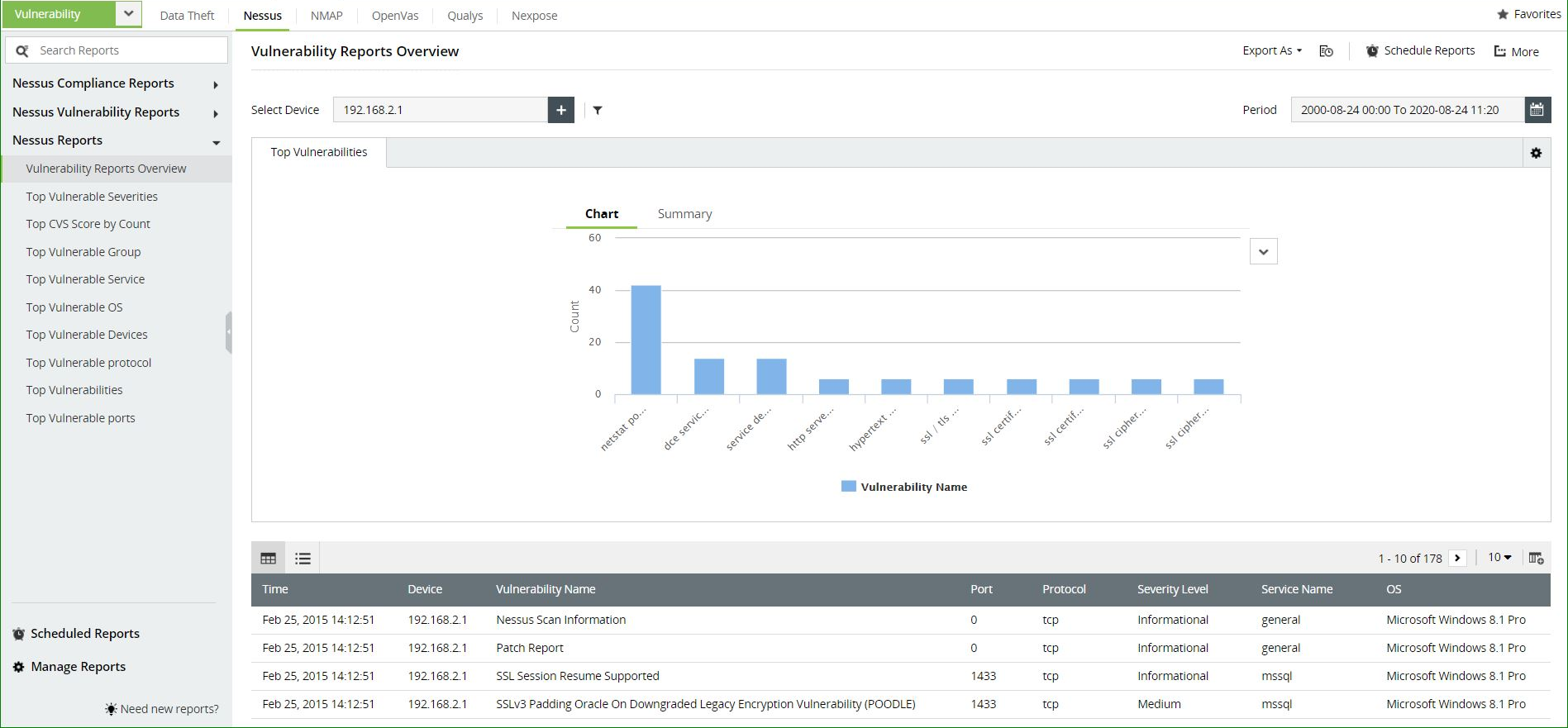Image resolution: width=1568 pixels, height=728 pixels.
Task: Click the search magnifier icon in sidebar
Action: point(22,51)
